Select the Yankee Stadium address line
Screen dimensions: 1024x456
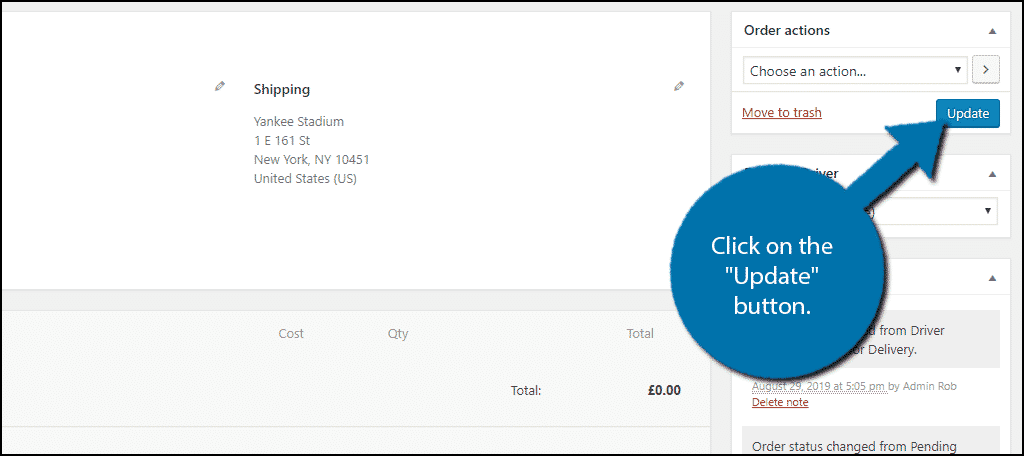point(298,122)
